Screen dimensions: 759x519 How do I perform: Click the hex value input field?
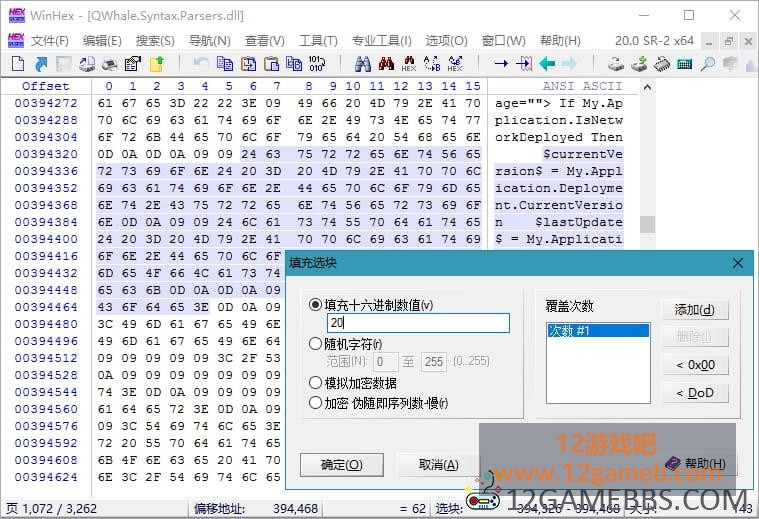coord(418,323)
